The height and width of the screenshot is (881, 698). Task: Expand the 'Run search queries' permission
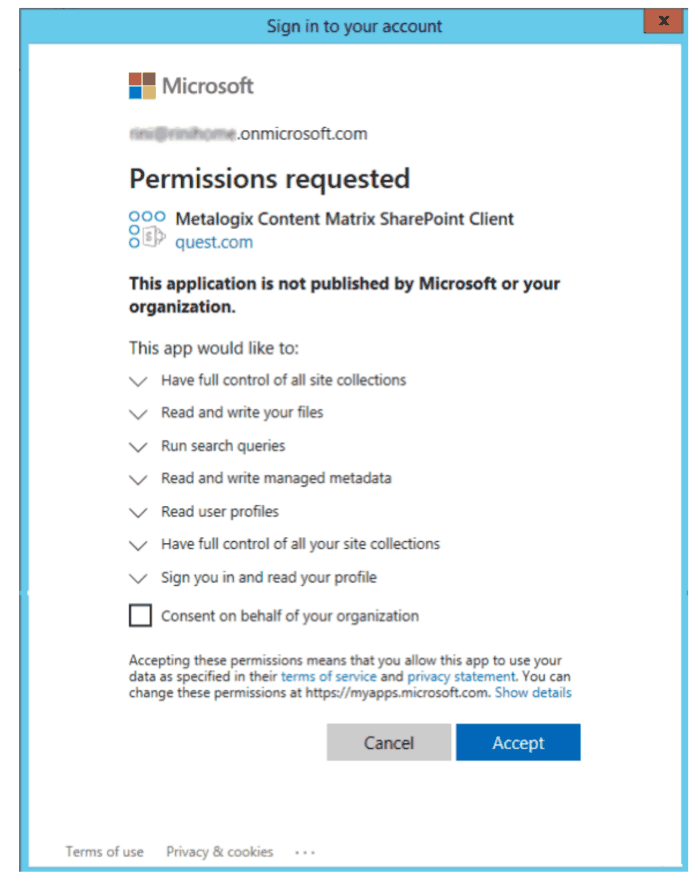tap(138, 446)
